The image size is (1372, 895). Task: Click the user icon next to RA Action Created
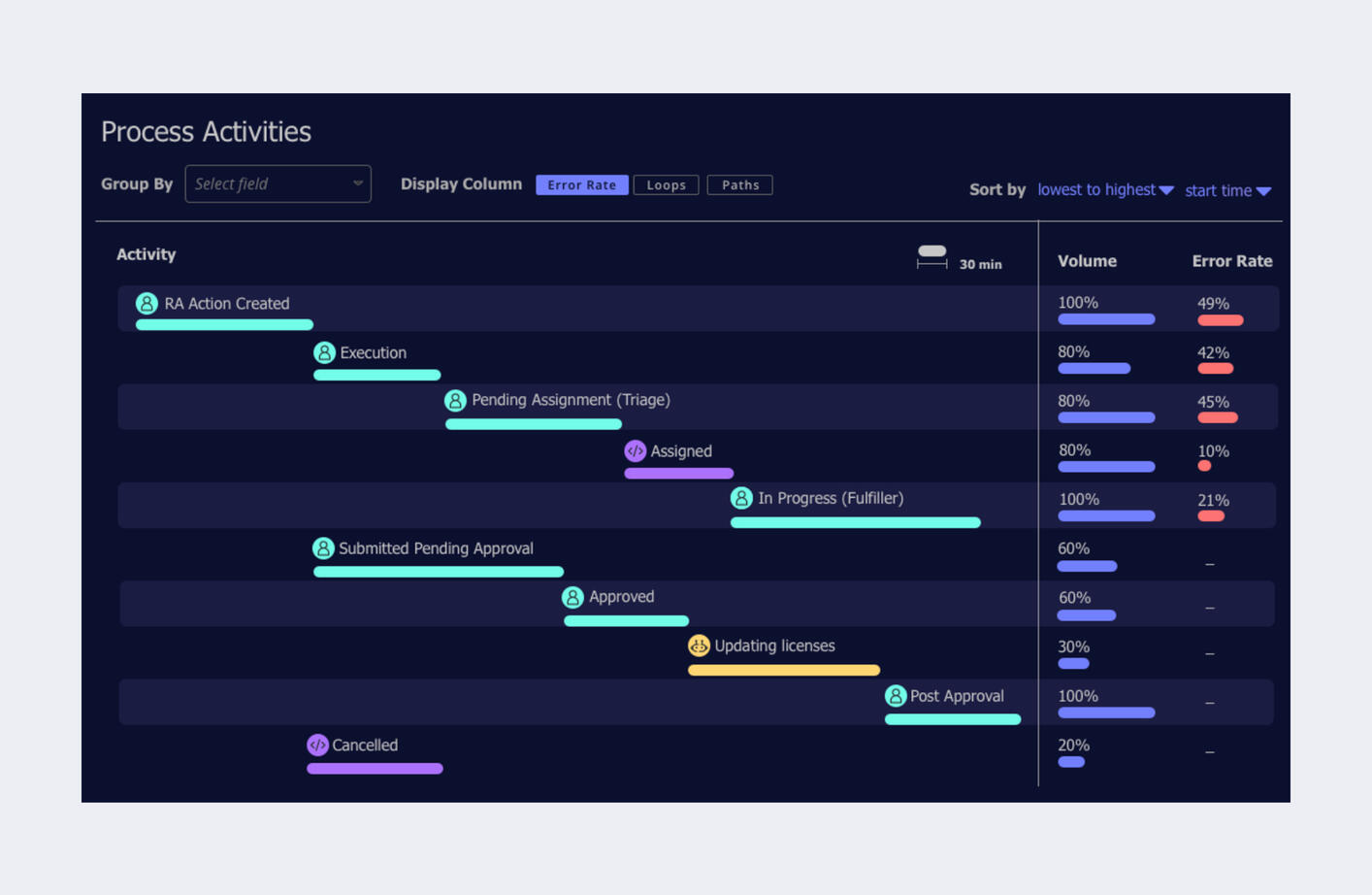pos(147,303)
